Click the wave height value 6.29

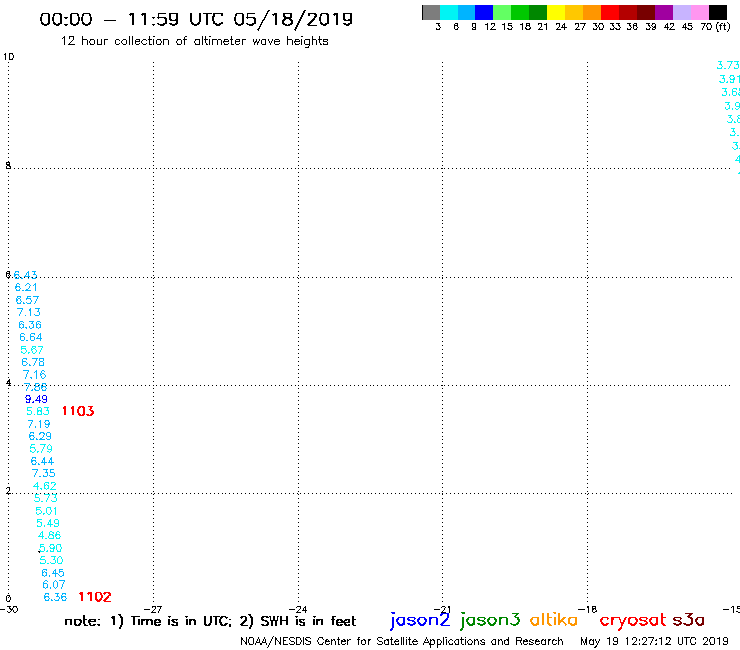click(x=40, y=436)
